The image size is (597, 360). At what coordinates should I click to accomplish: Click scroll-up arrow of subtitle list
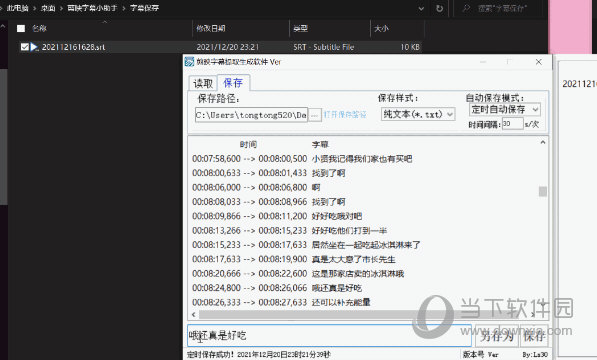[x=543, y=142]
